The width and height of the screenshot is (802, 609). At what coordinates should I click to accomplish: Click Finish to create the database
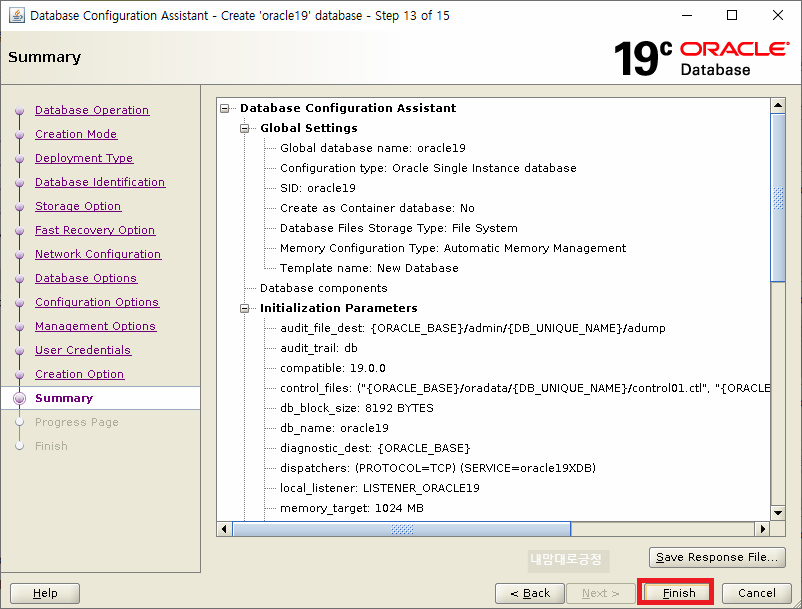[678, 593]
